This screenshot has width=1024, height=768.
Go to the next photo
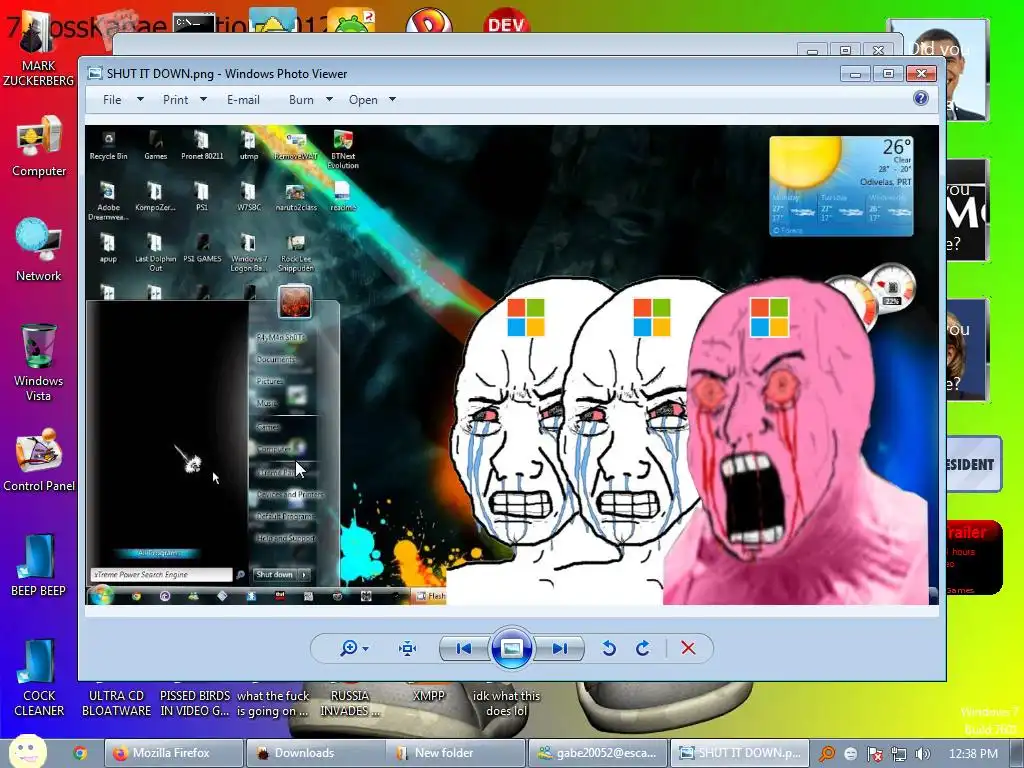(559, 648)
